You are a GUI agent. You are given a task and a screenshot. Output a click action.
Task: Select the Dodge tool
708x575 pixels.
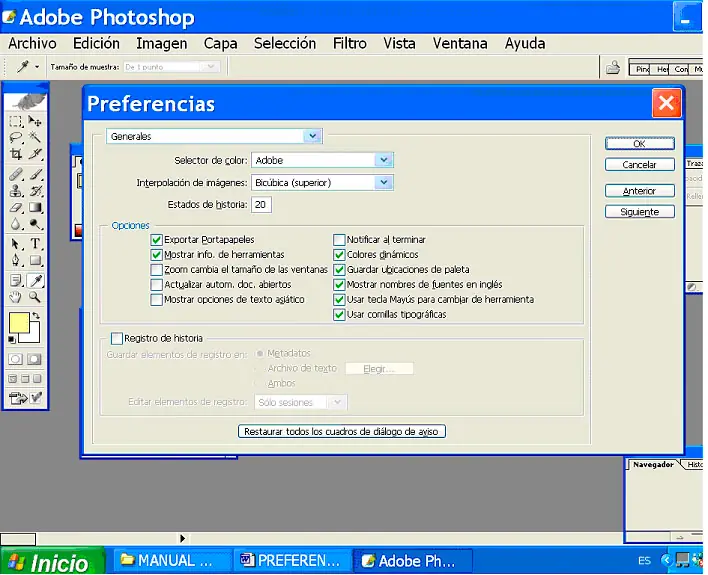[x=35, y=224]
